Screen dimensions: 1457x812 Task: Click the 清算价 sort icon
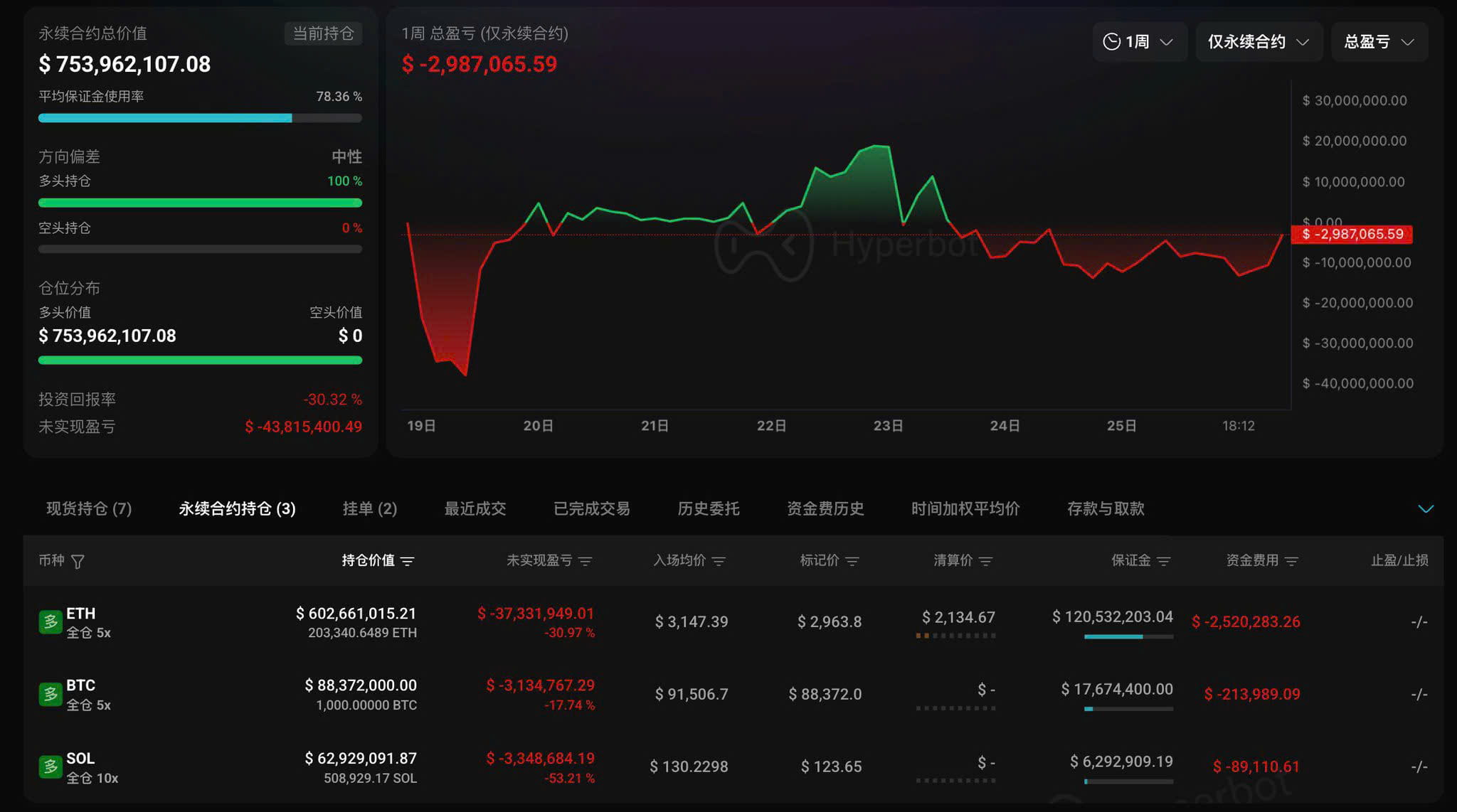[x=985, y=561]
